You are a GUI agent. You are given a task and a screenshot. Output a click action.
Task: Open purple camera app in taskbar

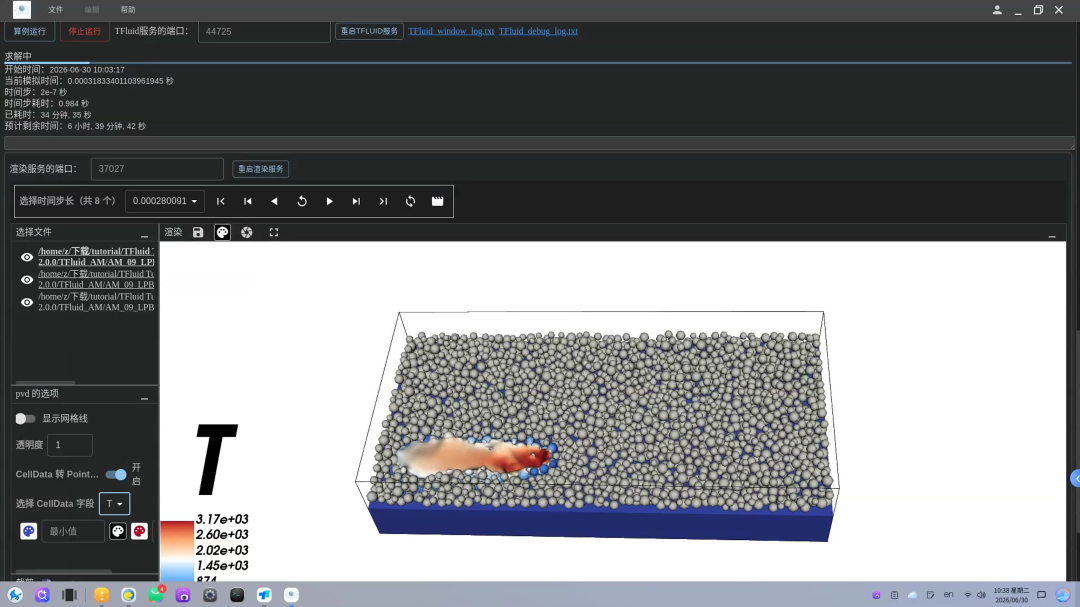click(x=183, y=595)
